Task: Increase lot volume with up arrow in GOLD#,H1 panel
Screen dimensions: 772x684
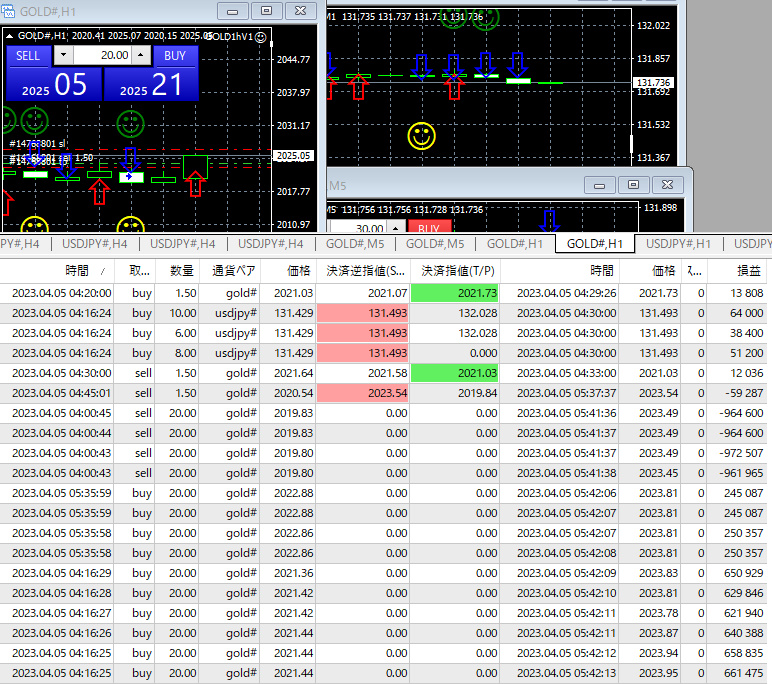Action: [x=141, y=55]
